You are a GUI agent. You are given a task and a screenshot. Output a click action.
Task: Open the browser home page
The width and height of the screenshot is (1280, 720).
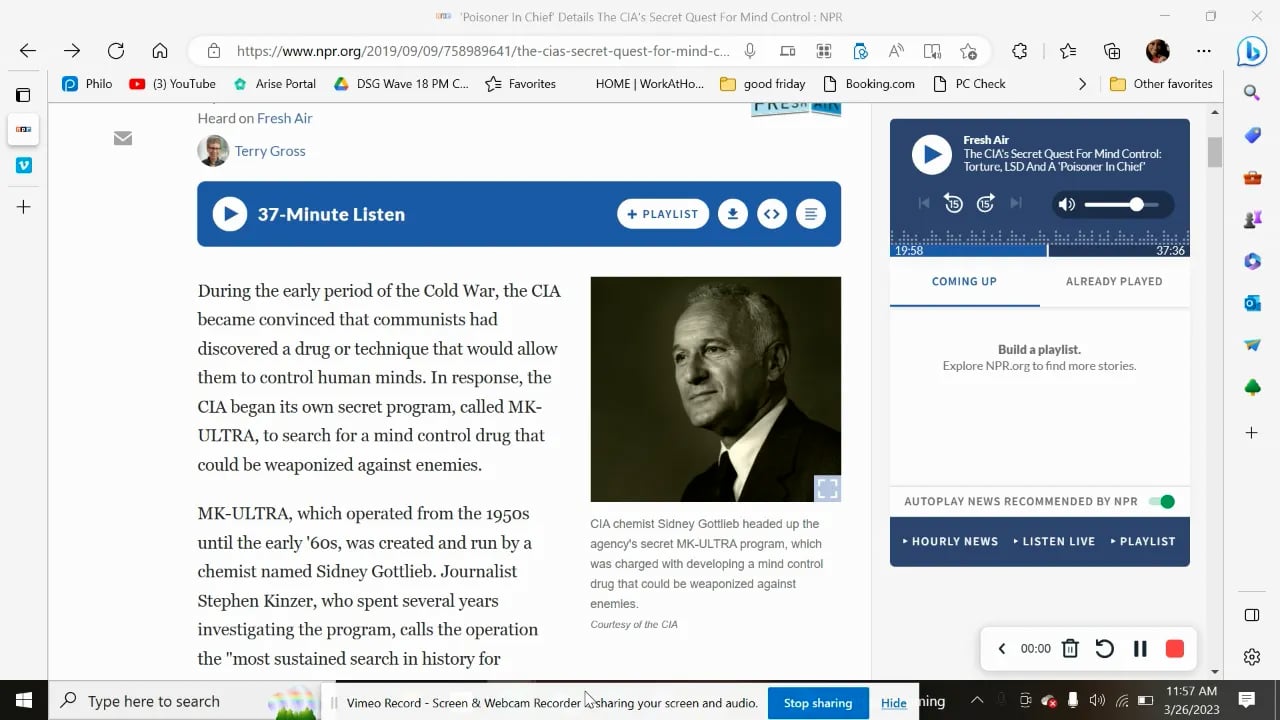(x=160, y=51)
